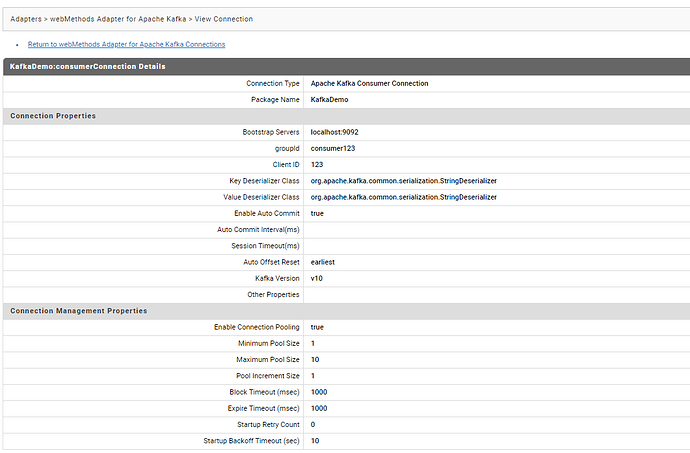Click the Minimum Pool Size label

tap(269, 343)
